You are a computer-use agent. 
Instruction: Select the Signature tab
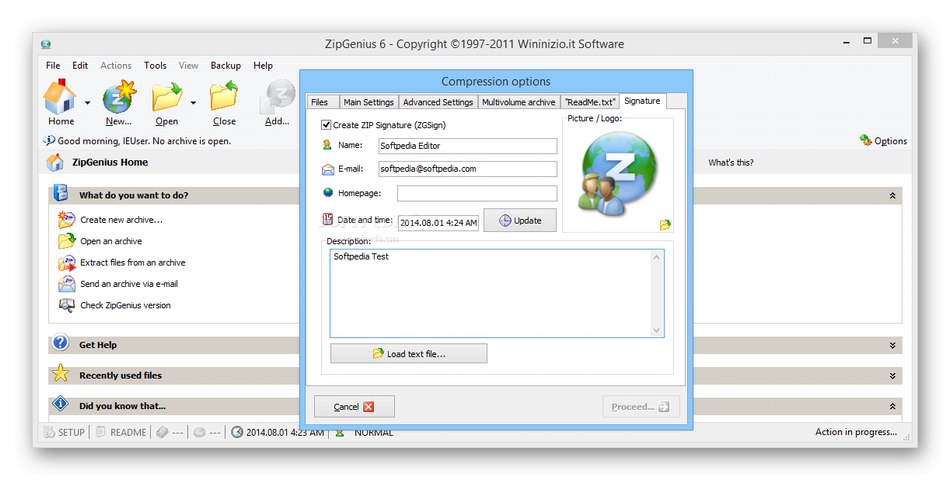642,101
